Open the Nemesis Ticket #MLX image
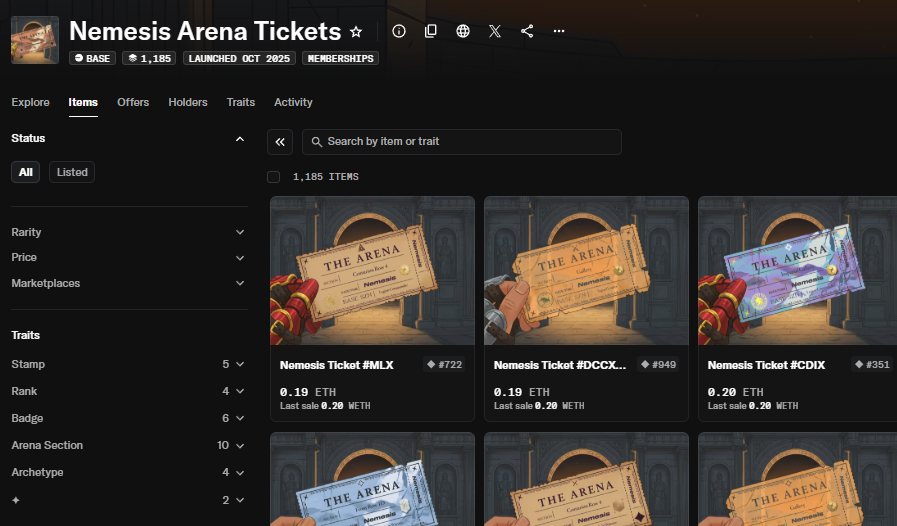This screenshot has height=526, width=897. click(x=372, y=271)
